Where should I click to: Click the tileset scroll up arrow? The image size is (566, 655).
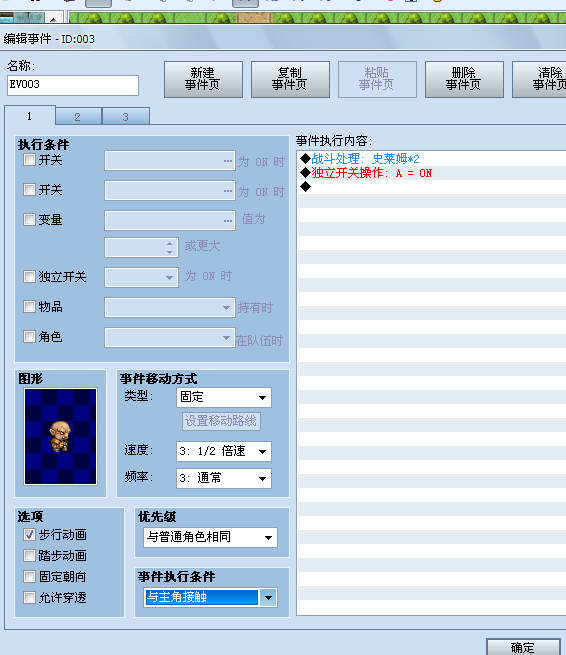pyautogui.click(x=53, y=18)
